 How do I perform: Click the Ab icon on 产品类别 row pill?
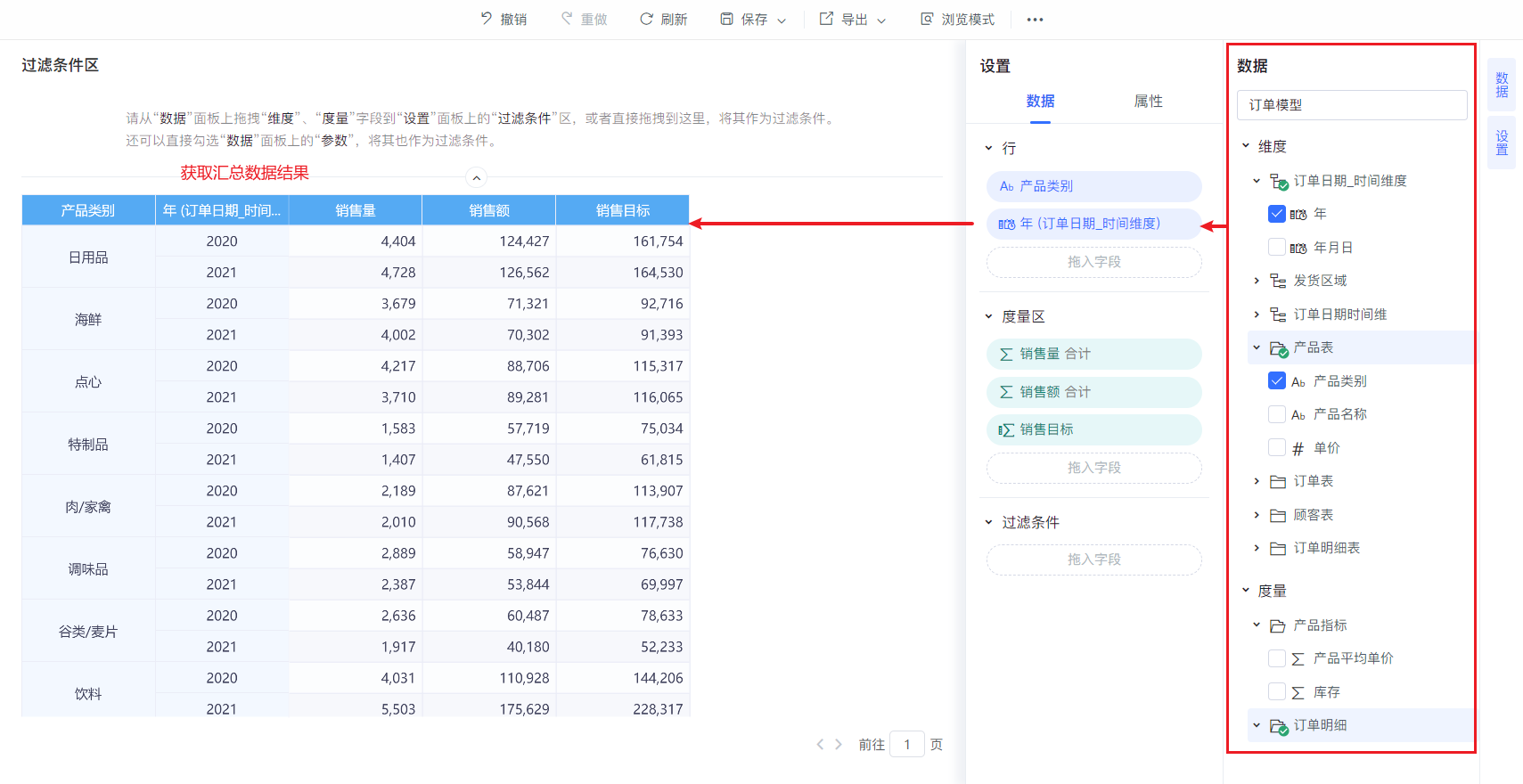tap(1007, 186)
